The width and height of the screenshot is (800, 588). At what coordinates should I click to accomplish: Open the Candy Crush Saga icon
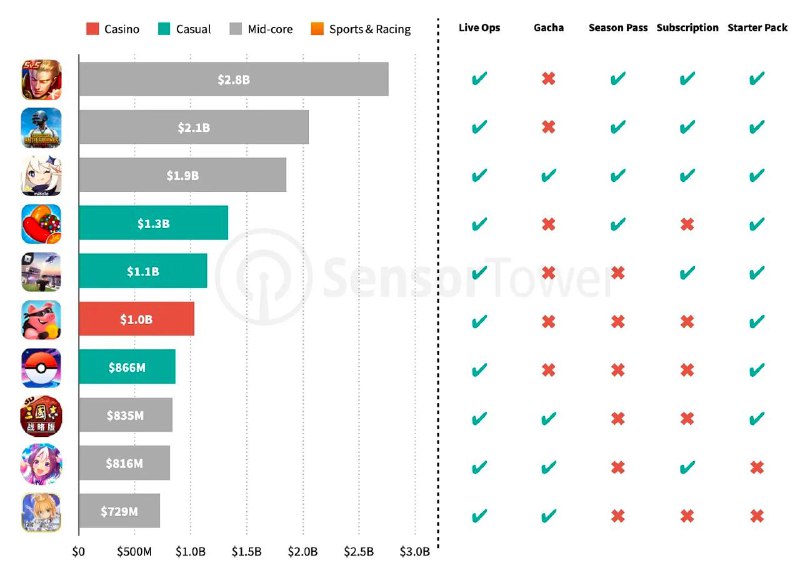[41, 224]
